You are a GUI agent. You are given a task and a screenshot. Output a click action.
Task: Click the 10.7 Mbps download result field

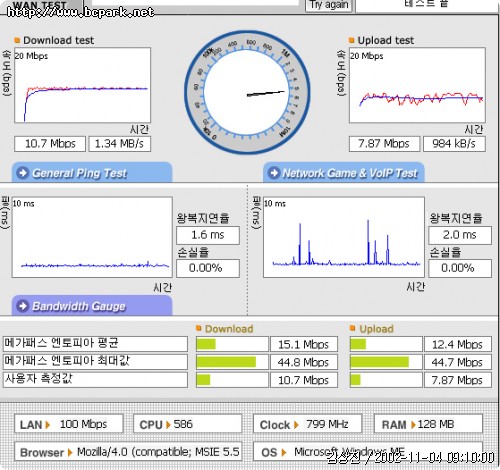pyautogui.click(x=50, y=144)
